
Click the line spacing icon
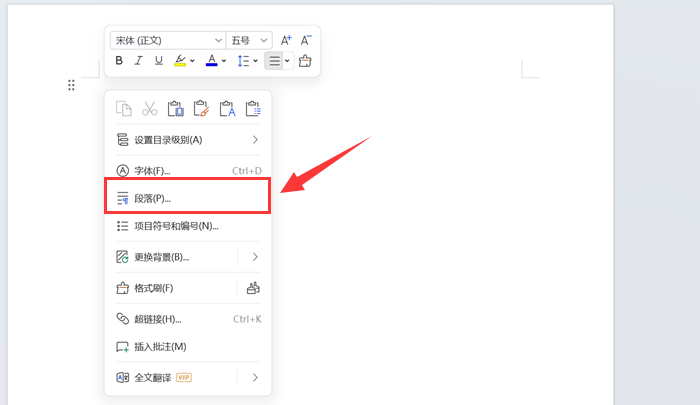click(243, 61)
